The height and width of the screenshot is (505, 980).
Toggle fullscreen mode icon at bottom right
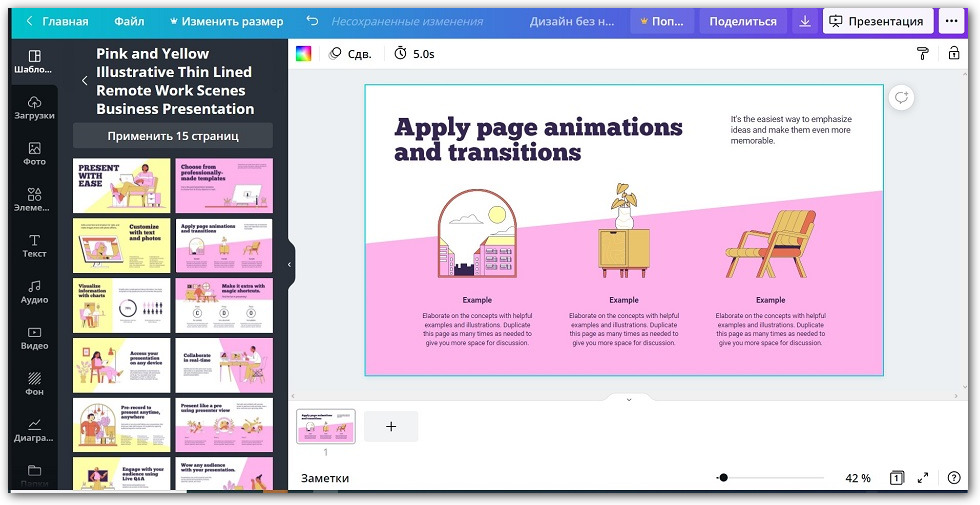pos(923,478)
